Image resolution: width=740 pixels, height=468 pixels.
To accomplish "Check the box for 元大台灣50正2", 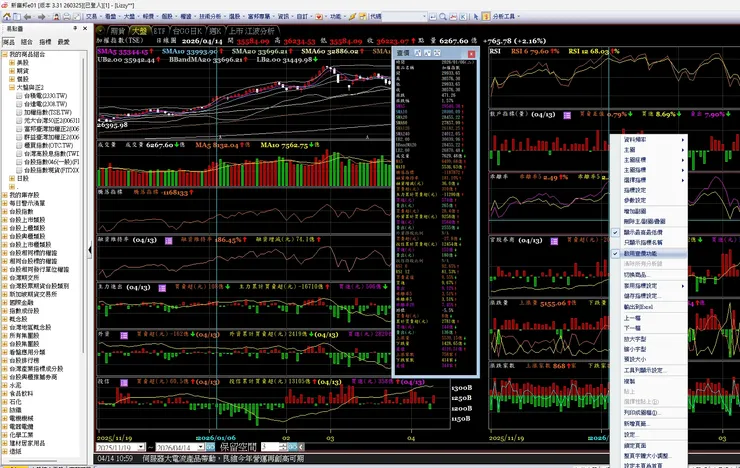I will coord(19,121).
